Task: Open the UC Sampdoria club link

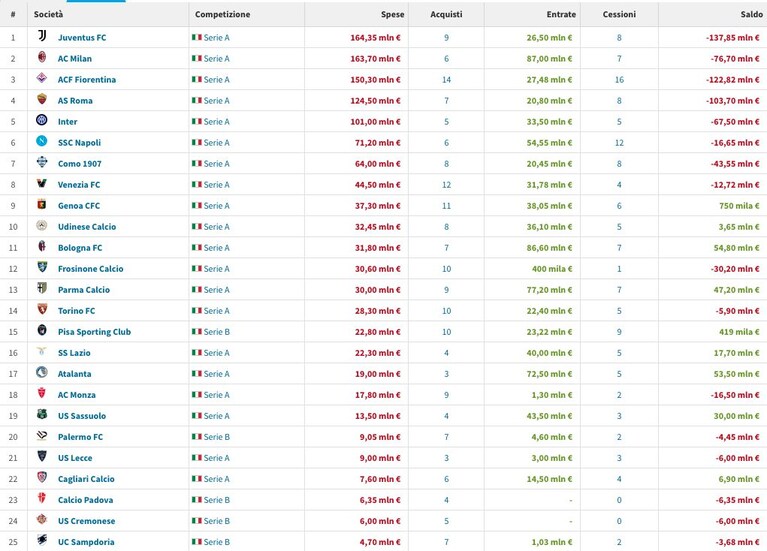Action: pos(86,542)
